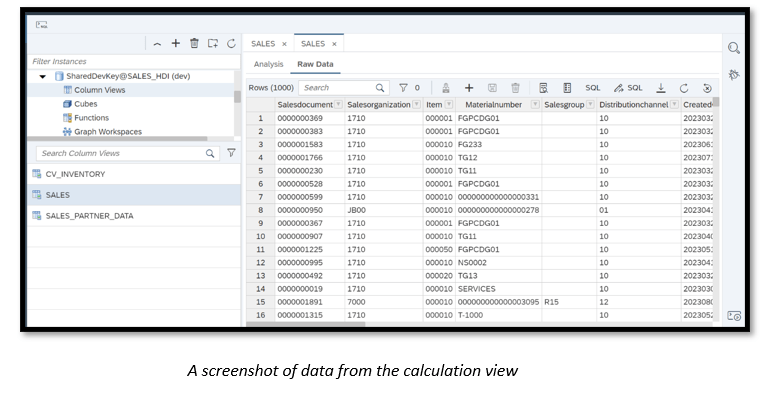This screenshot has width=769, height=399.
Task: Show the generated SQL statement
Action: pos(592,88)
